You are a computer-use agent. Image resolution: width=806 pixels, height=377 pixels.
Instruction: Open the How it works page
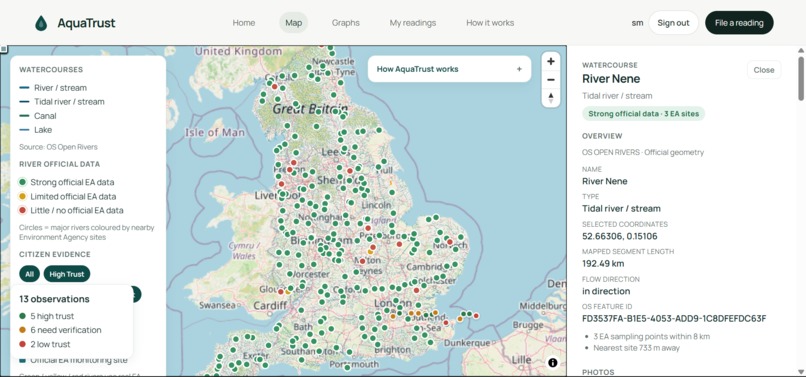(490, 23)
